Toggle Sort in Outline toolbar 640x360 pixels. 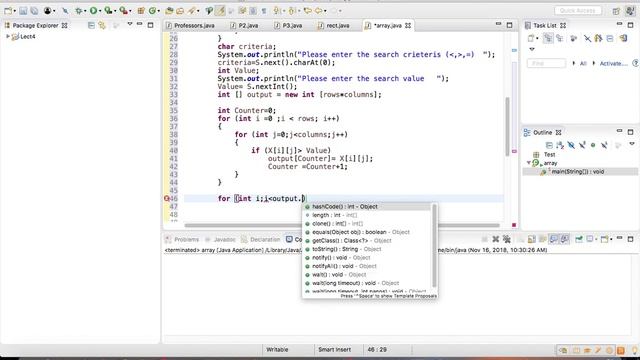(560, 145)
